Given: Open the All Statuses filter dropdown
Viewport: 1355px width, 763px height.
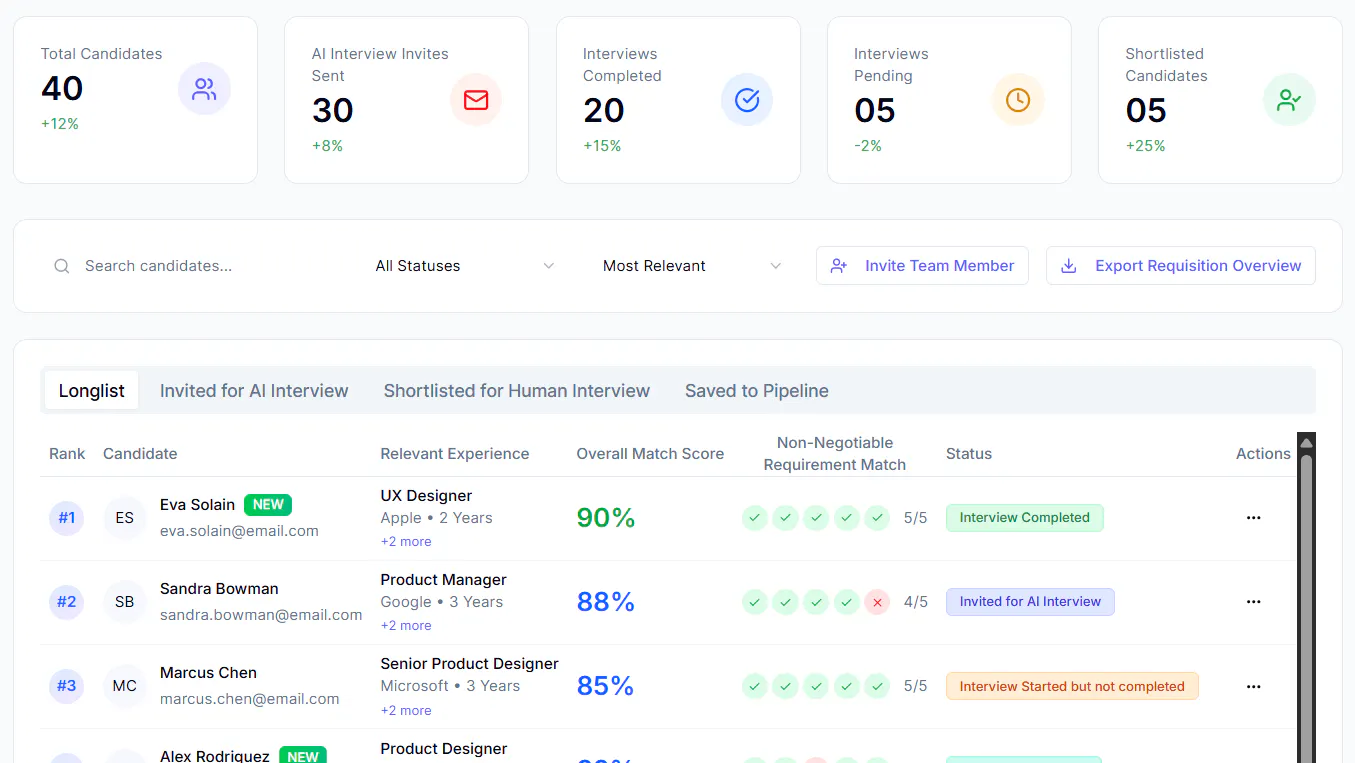Looking at the screenshot, I should pos(465,266).
